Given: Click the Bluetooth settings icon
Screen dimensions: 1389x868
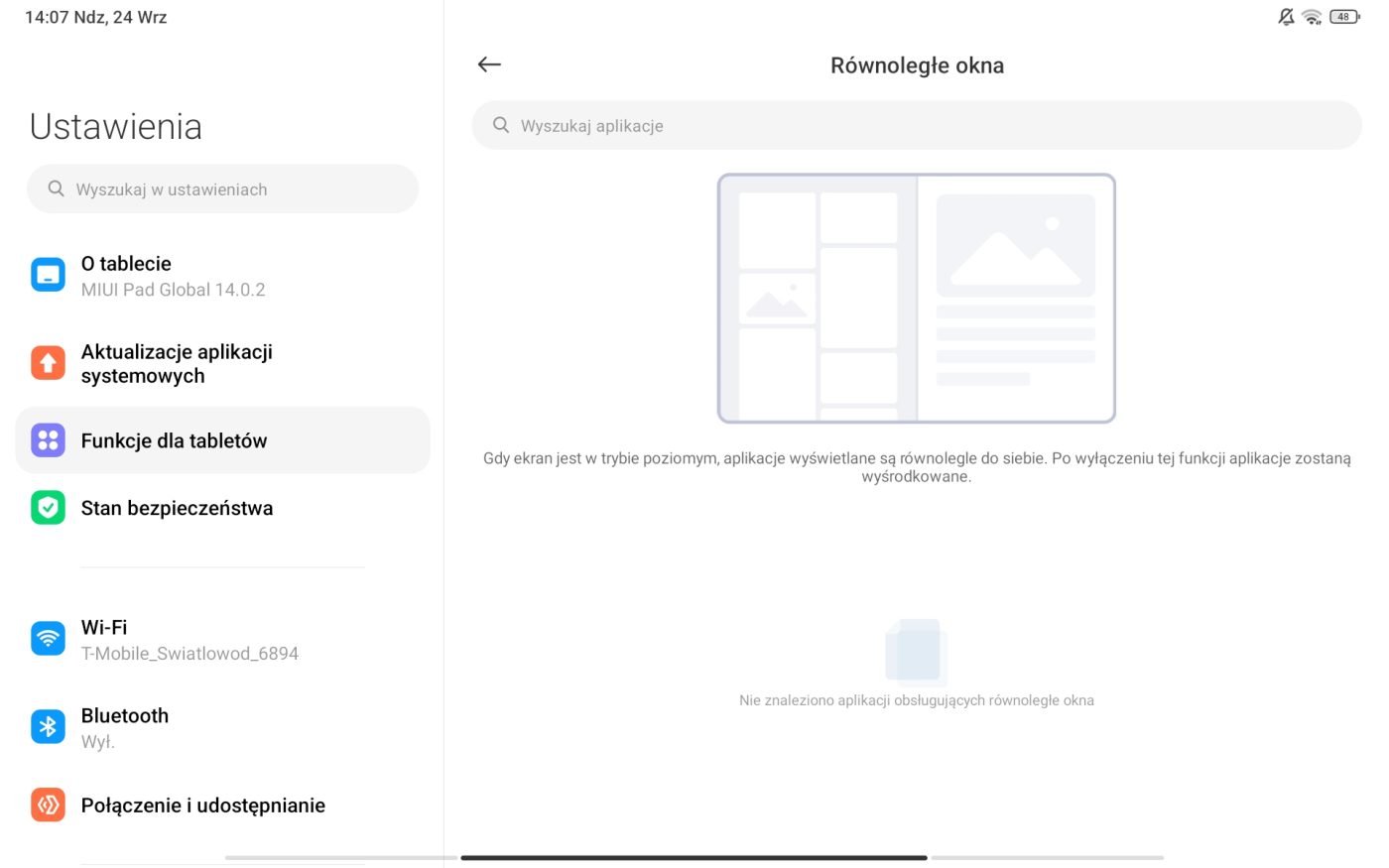Looking at the screenshot, I should 48,727.
